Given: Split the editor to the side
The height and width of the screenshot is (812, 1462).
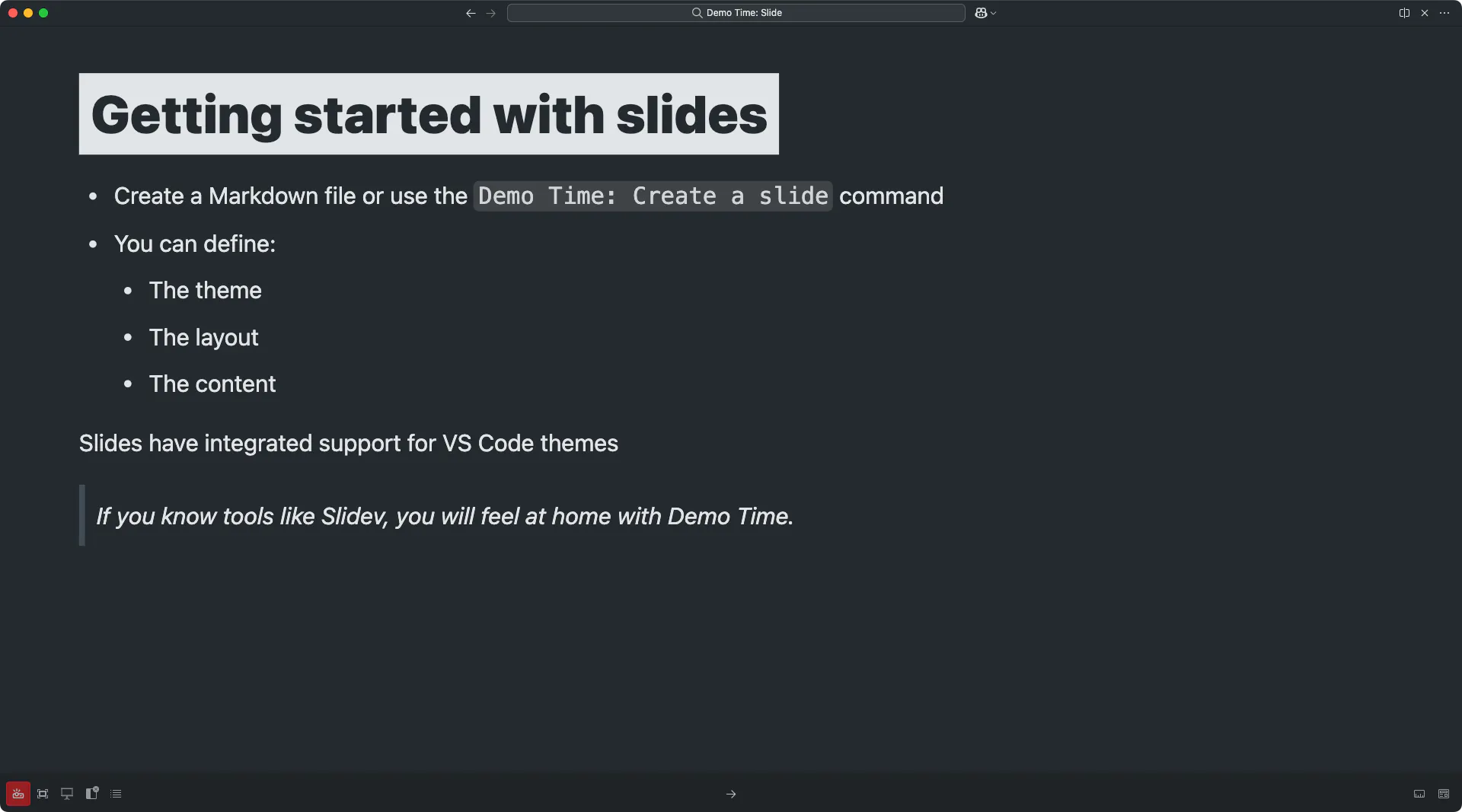Looking at the screenshot, I should click(x=1404, y=13).
